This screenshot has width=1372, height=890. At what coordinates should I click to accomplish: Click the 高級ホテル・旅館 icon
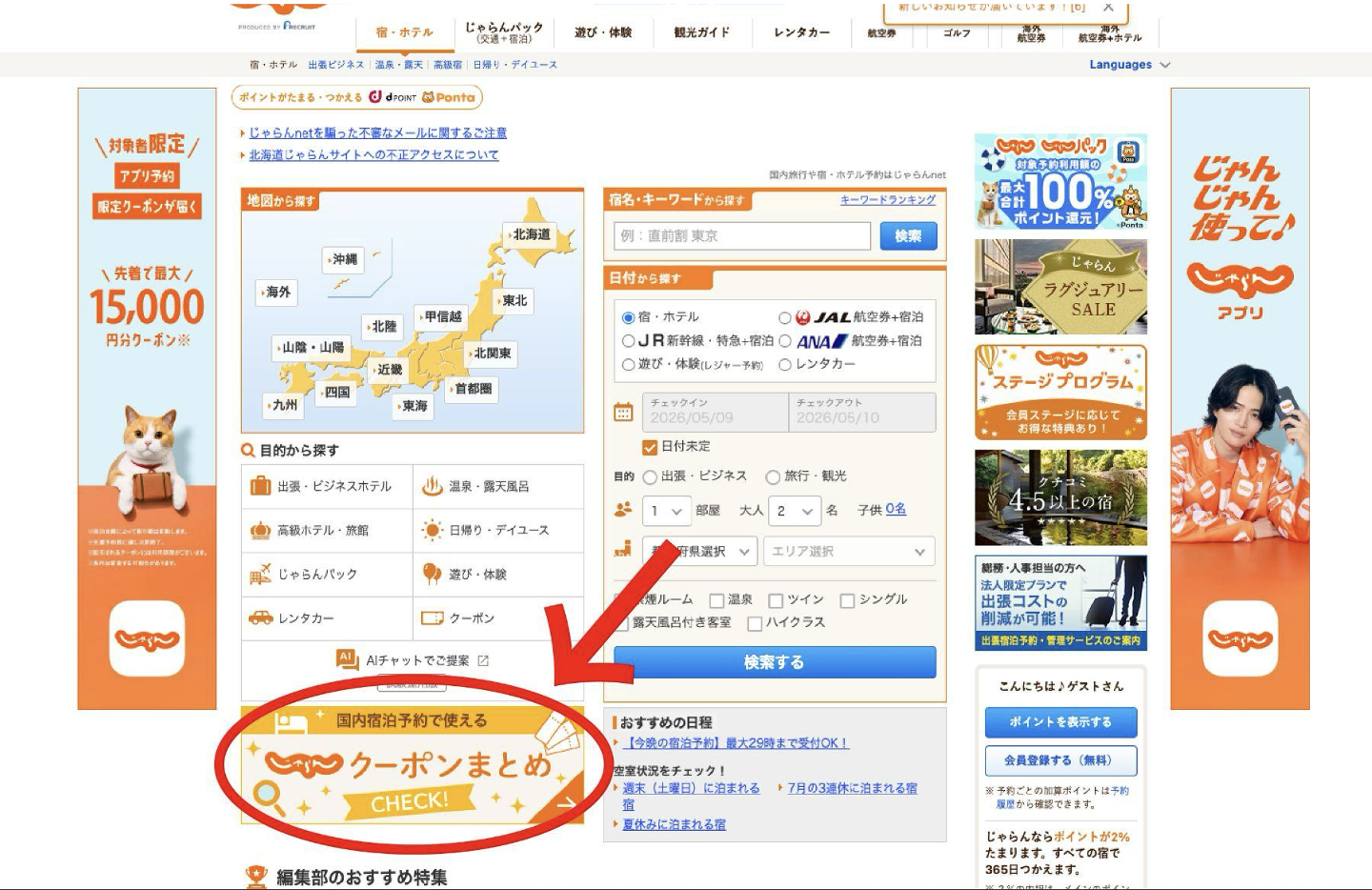[x=260, y=530]
